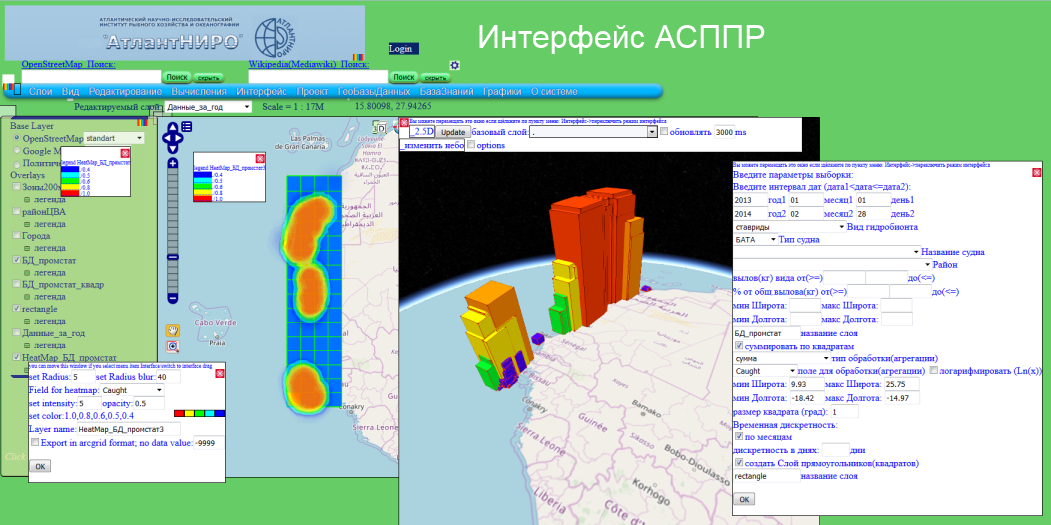Open the Редактируемый слой dropdown
The height and width of the screenshot is (525, 1051).
(208, 107)
